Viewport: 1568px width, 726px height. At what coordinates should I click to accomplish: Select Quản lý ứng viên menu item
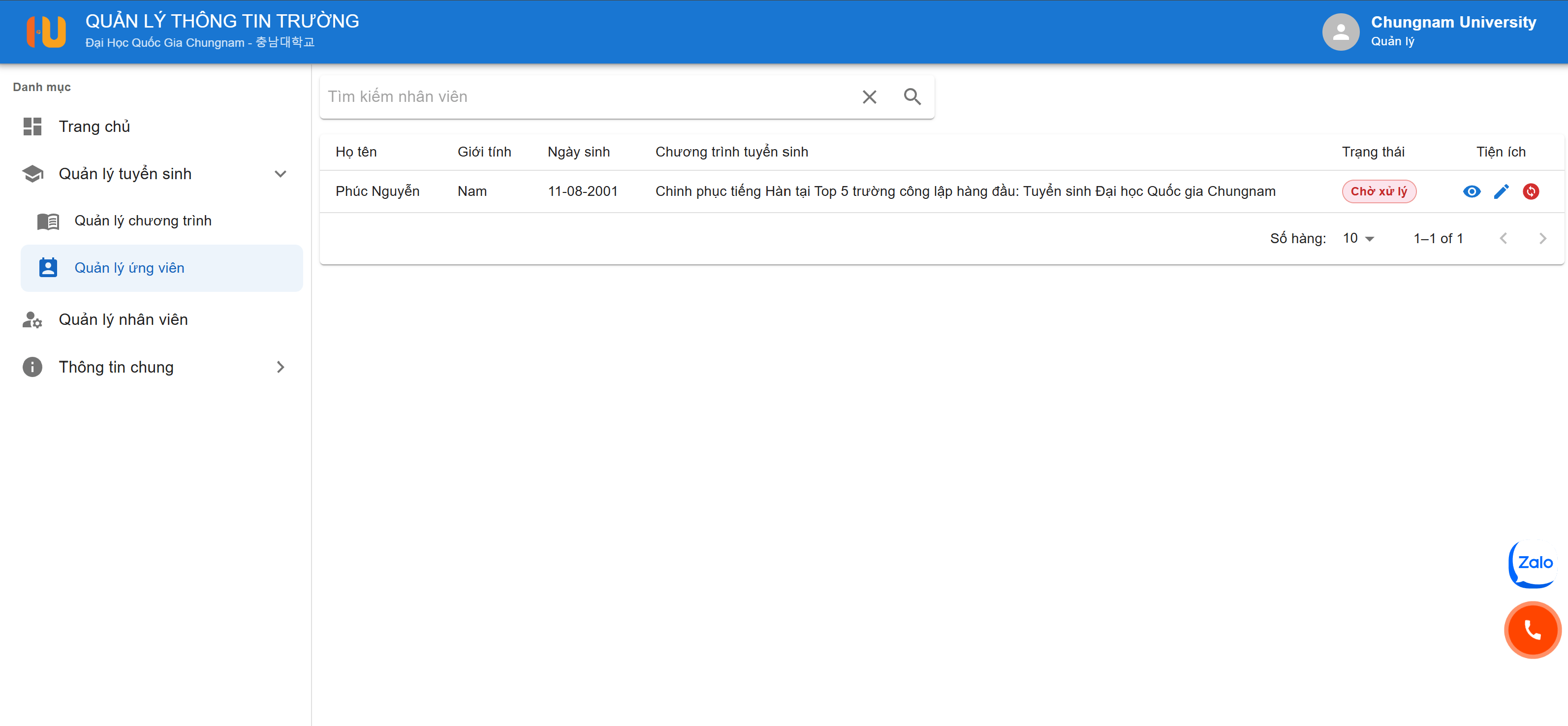click(129, 268)
